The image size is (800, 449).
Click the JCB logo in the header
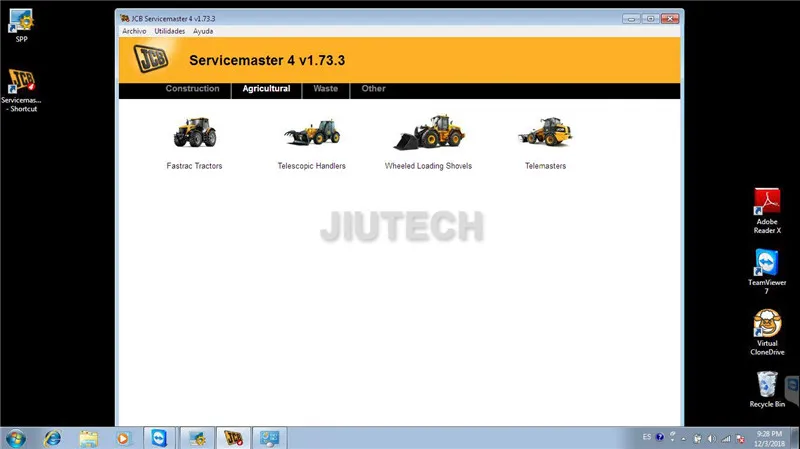[150, 61]
